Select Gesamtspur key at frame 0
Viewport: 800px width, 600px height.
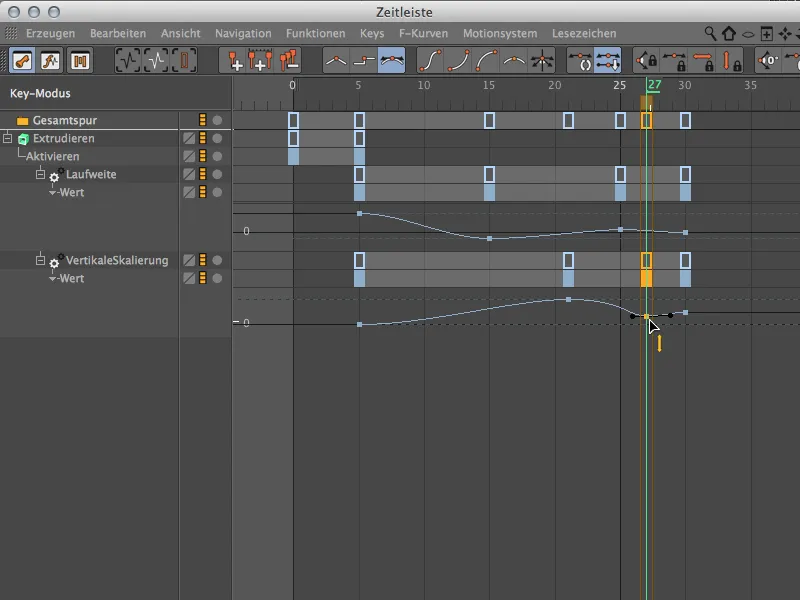click(x=293, y=120)
